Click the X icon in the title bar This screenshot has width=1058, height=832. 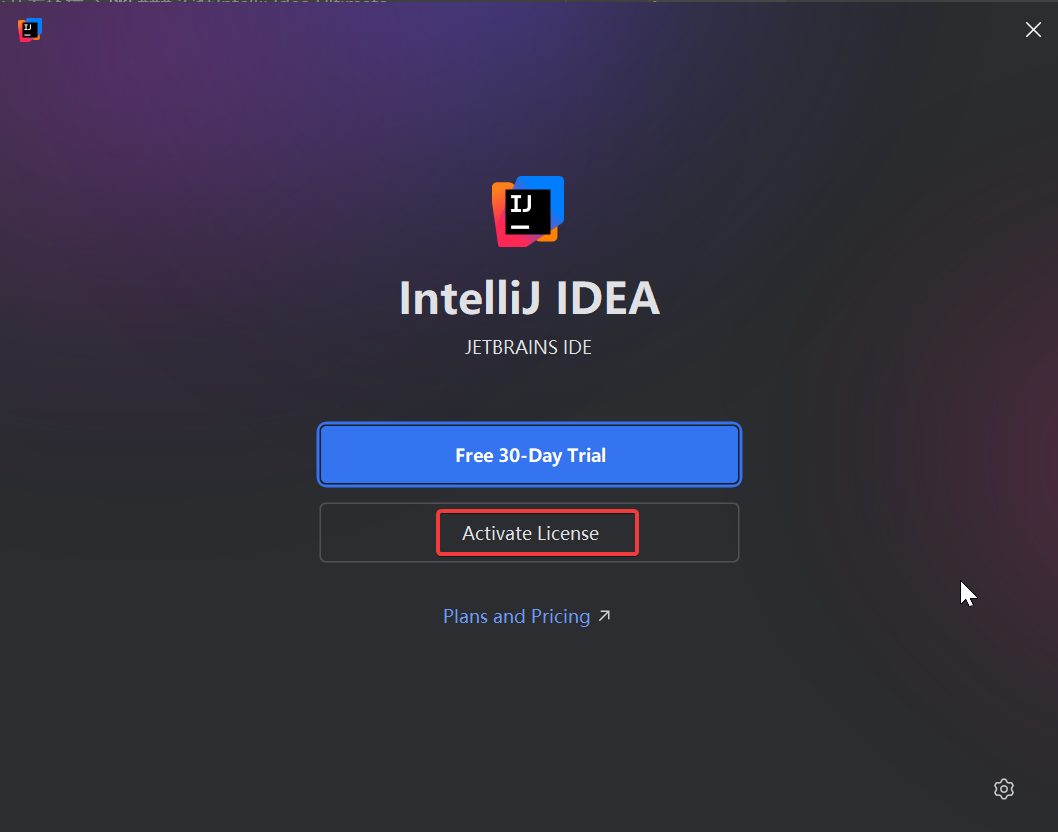tap(1033, 30)
